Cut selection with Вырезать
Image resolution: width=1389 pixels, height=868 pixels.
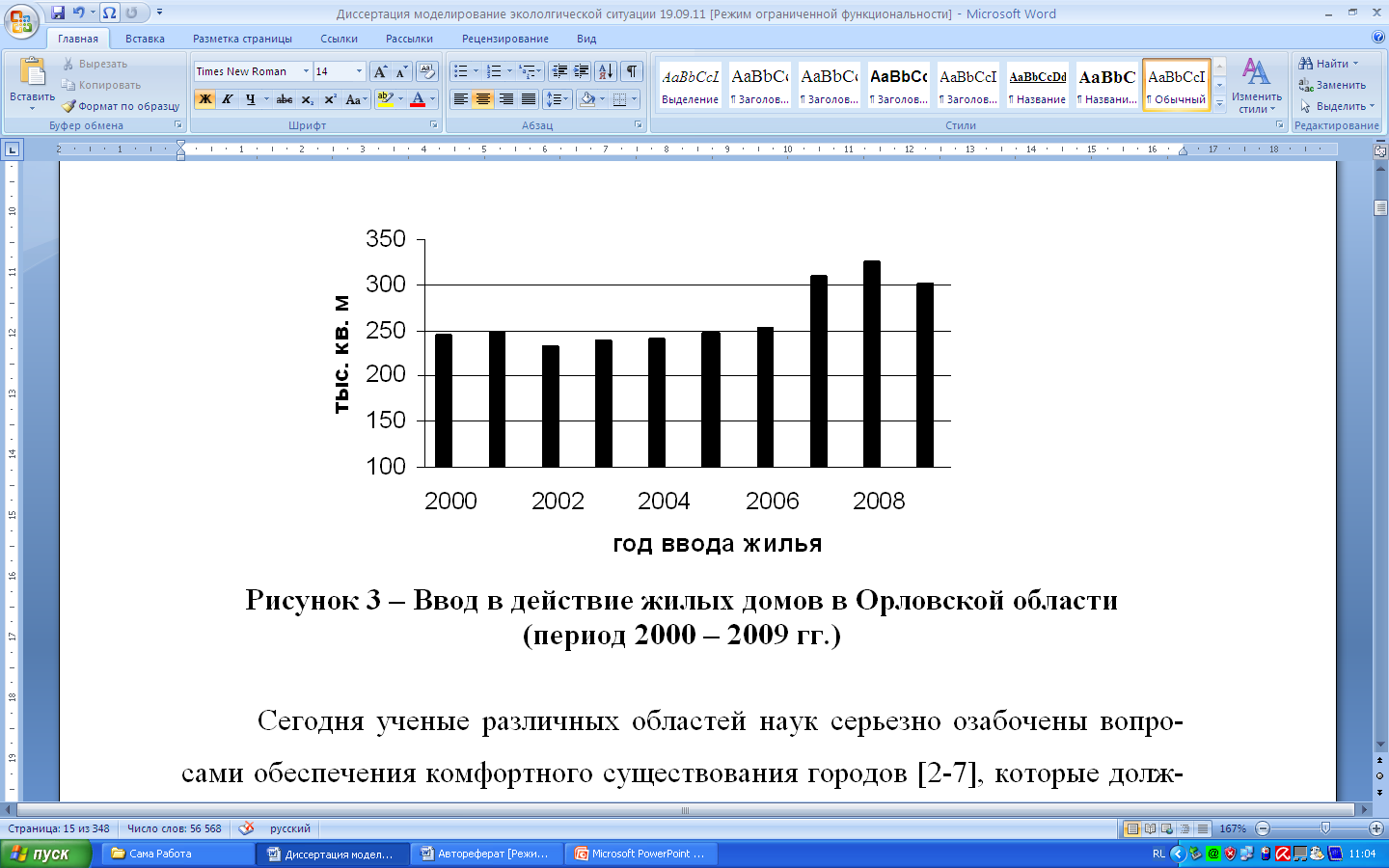[95, 64]
